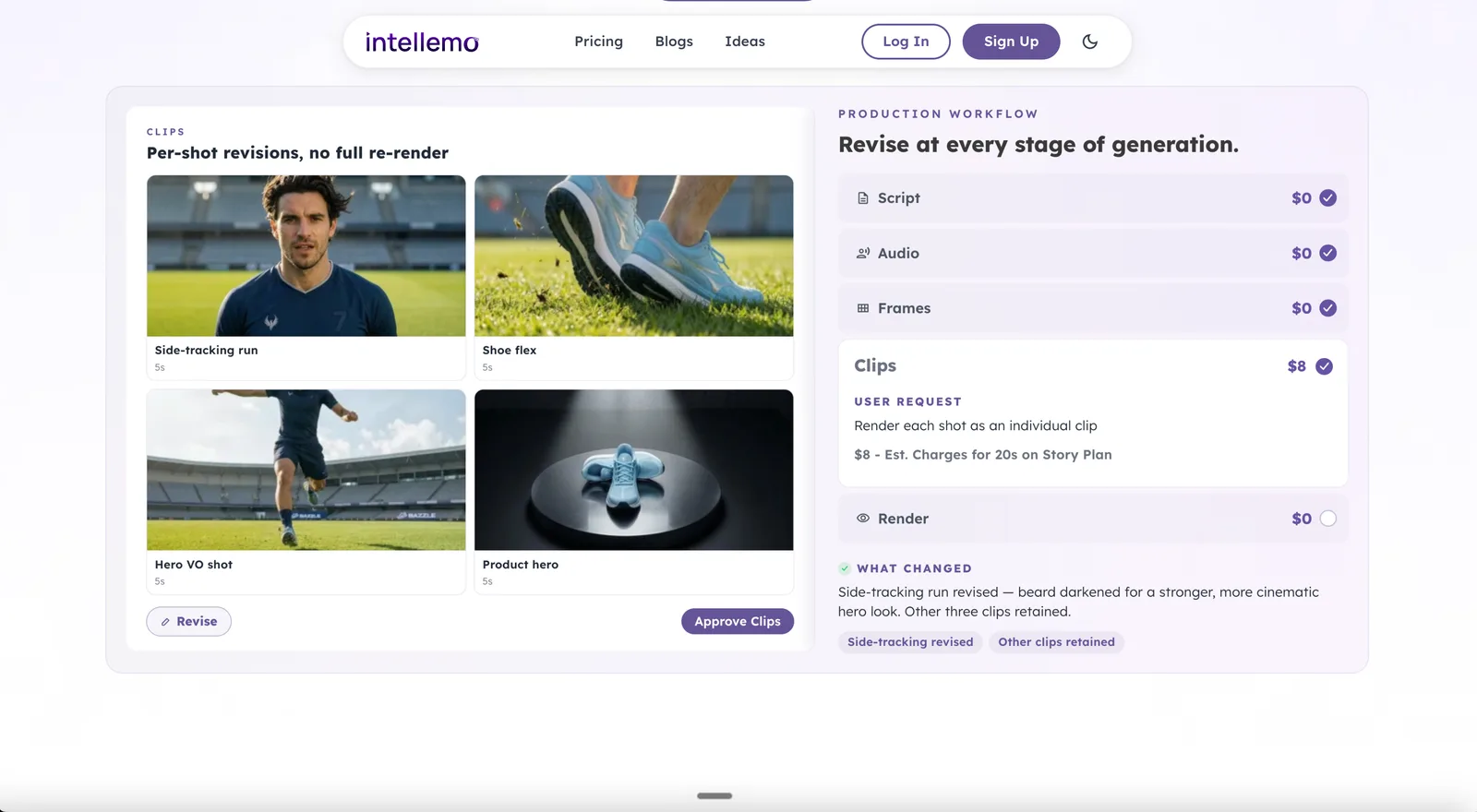Toggle the Script stage checkmark
This screenshot has height=812, width=1477.
point(1327,198)
